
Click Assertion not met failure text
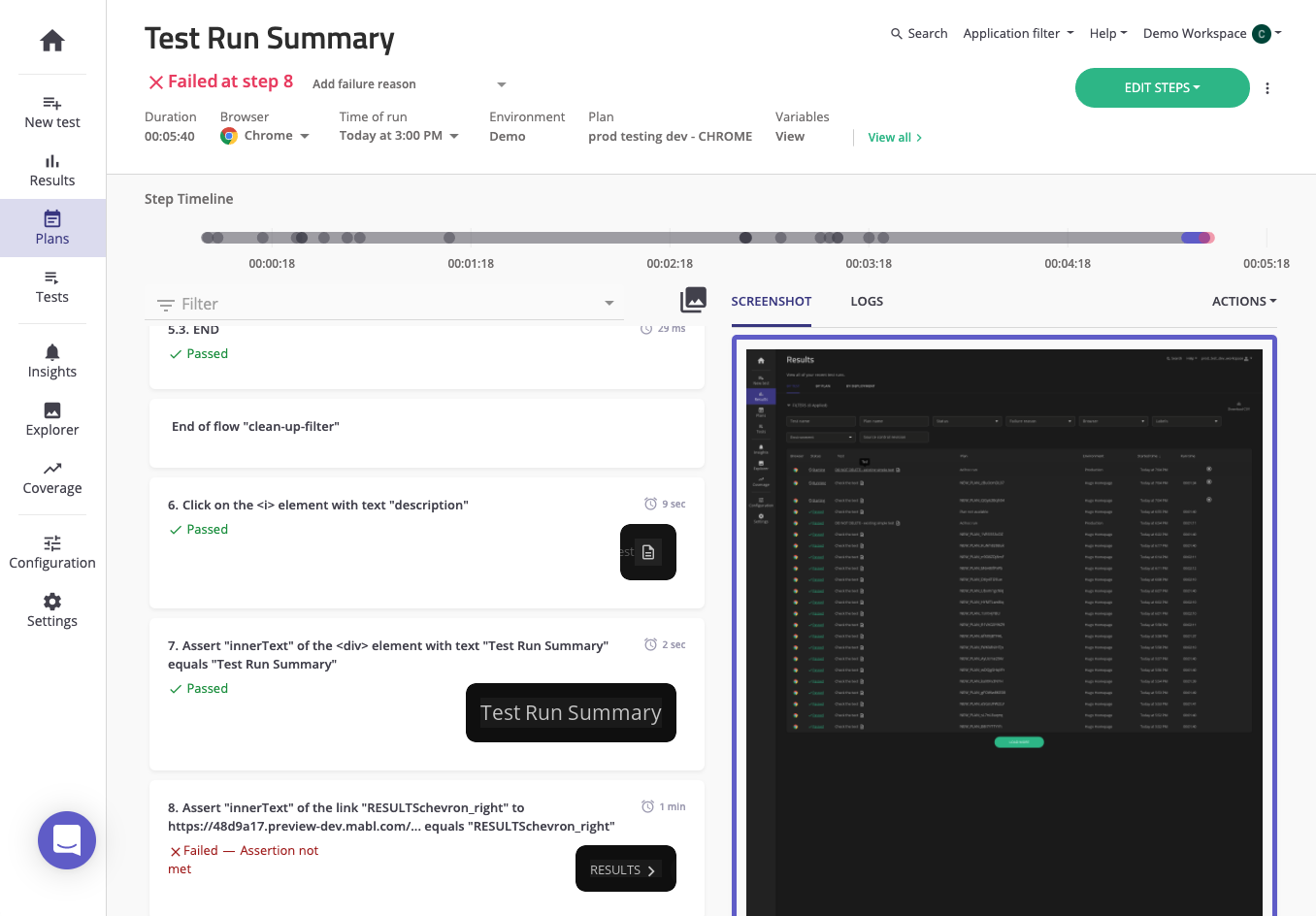pyautogui.click(x=244, y=860)
